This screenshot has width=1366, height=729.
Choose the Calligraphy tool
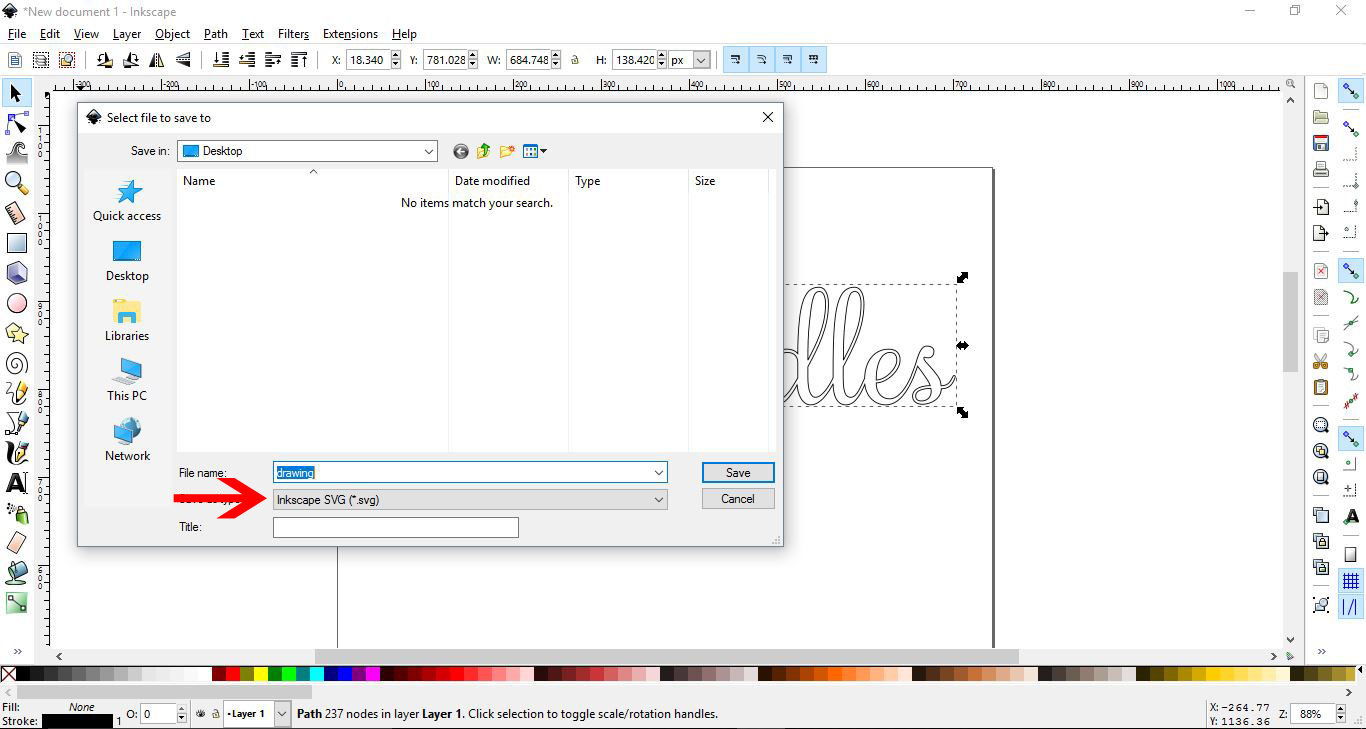[x=16, y=453]
